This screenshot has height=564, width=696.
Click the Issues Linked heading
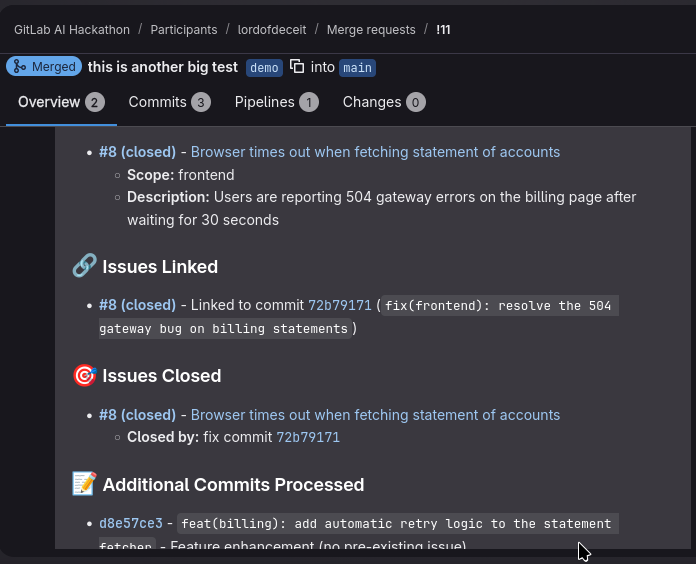(159, 267)
